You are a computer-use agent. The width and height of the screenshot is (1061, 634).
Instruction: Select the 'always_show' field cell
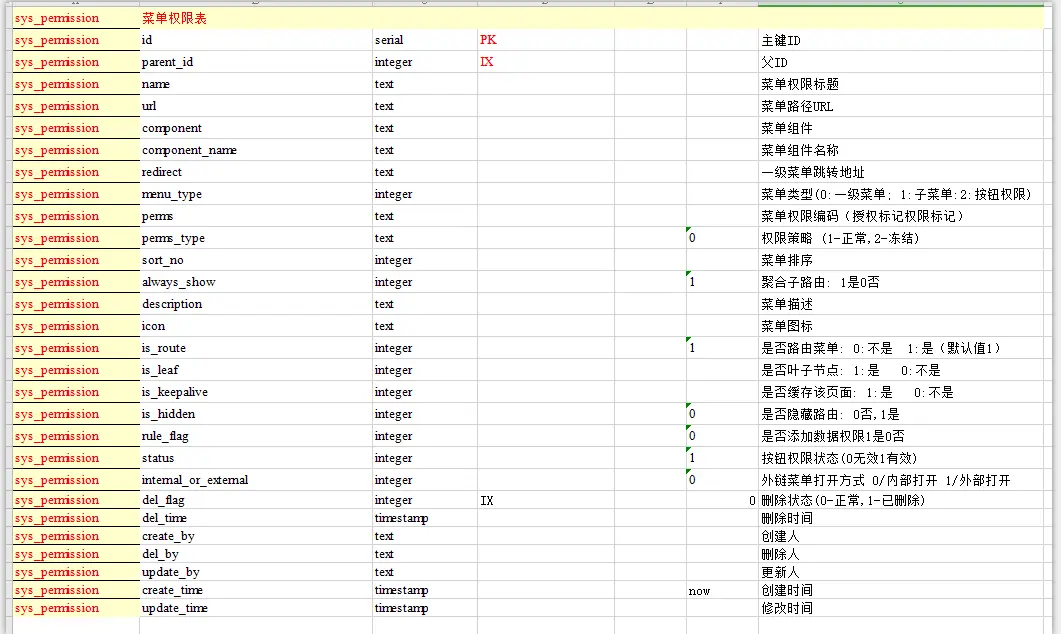click(x=256, y=282)
